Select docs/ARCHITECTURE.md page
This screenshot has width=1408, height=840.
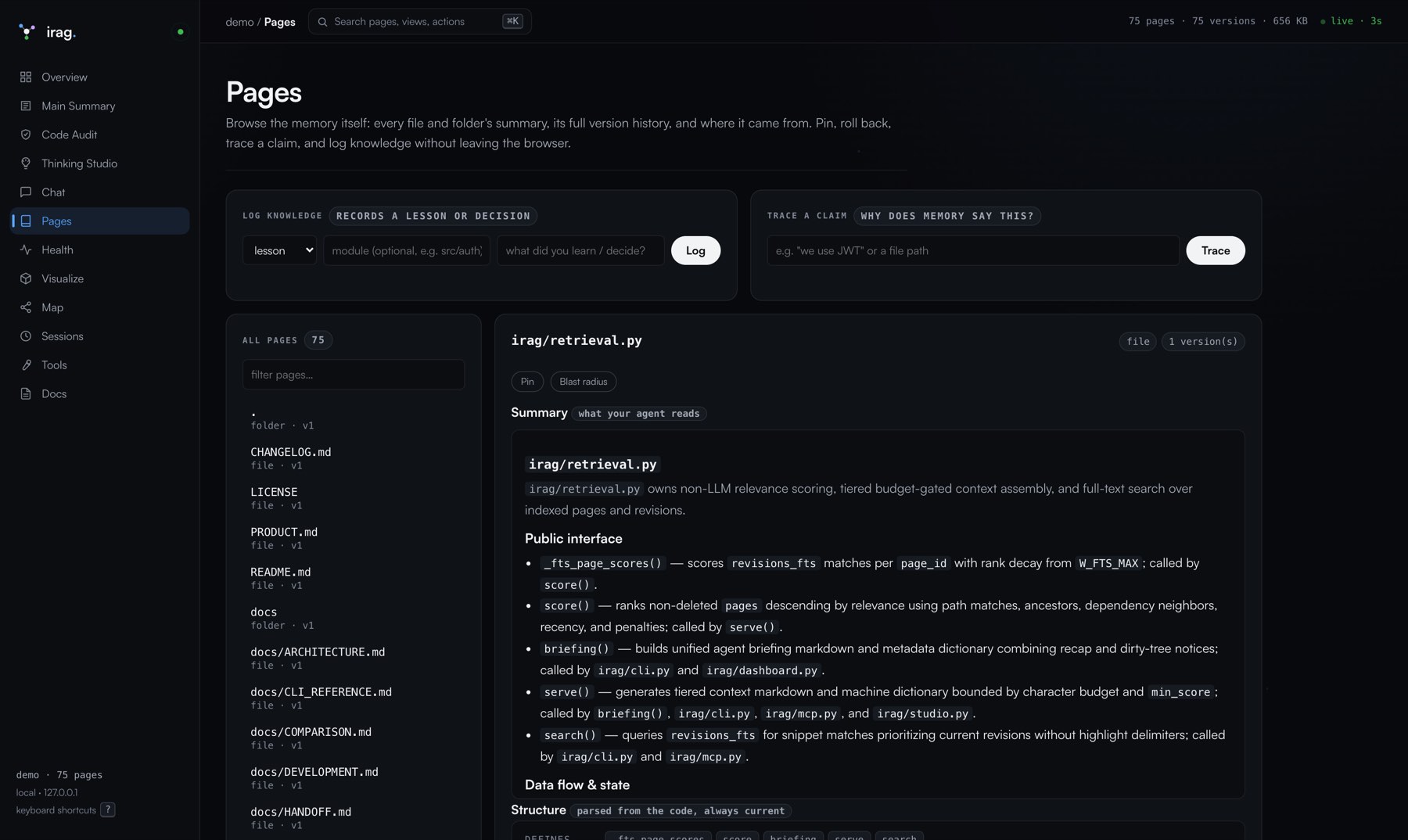click(354, 658)
